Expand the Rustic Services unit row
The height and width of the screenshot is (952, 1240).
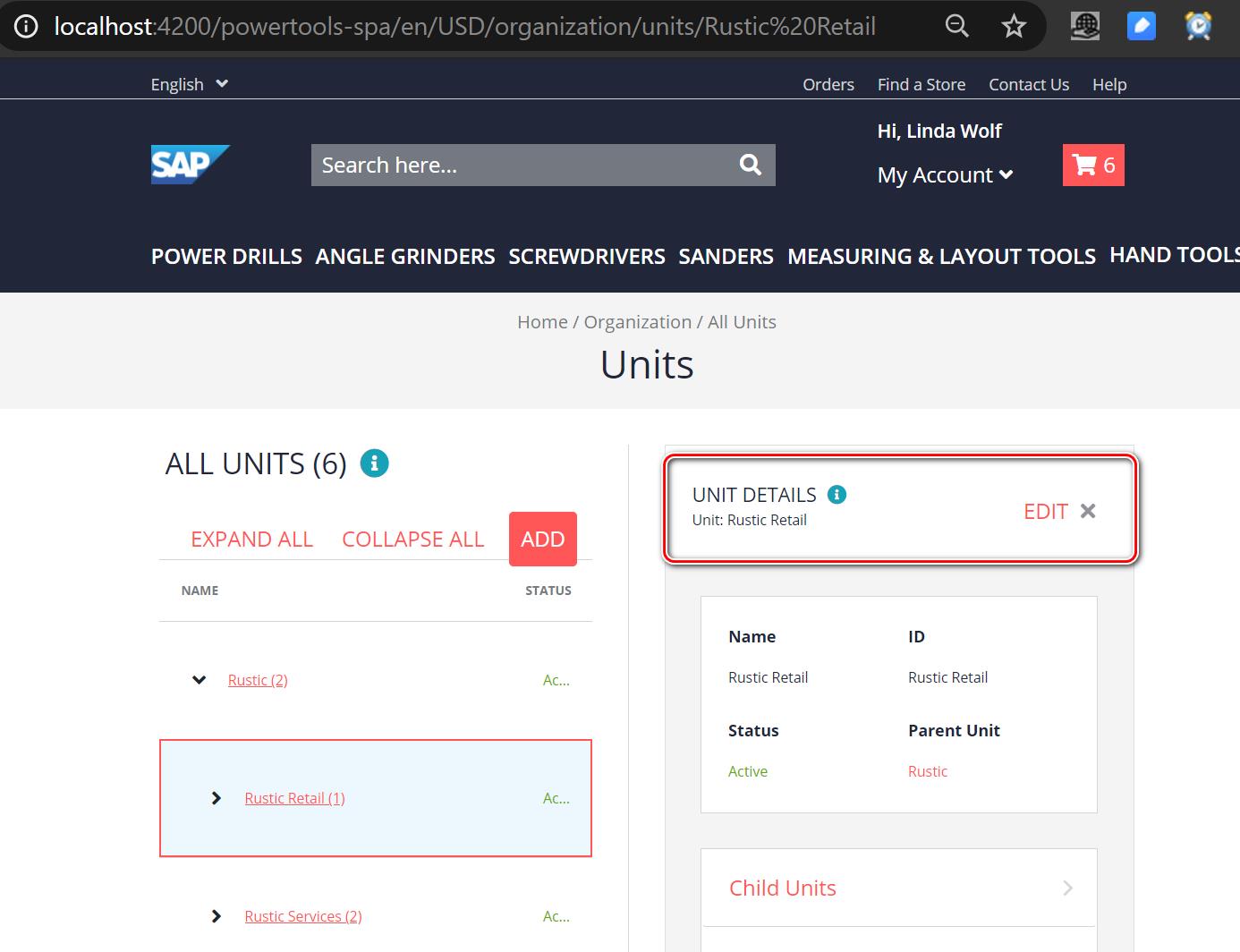216,916
